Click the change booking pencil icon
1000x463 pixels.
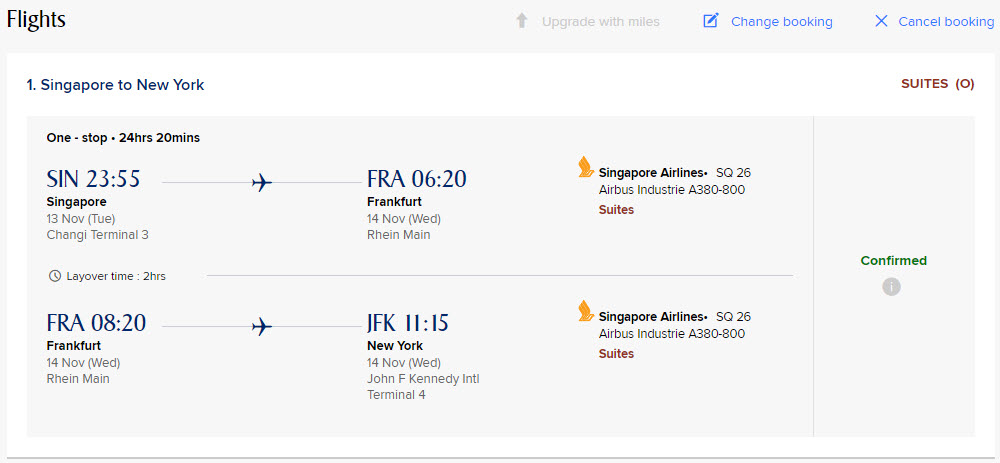coord(711,21)
